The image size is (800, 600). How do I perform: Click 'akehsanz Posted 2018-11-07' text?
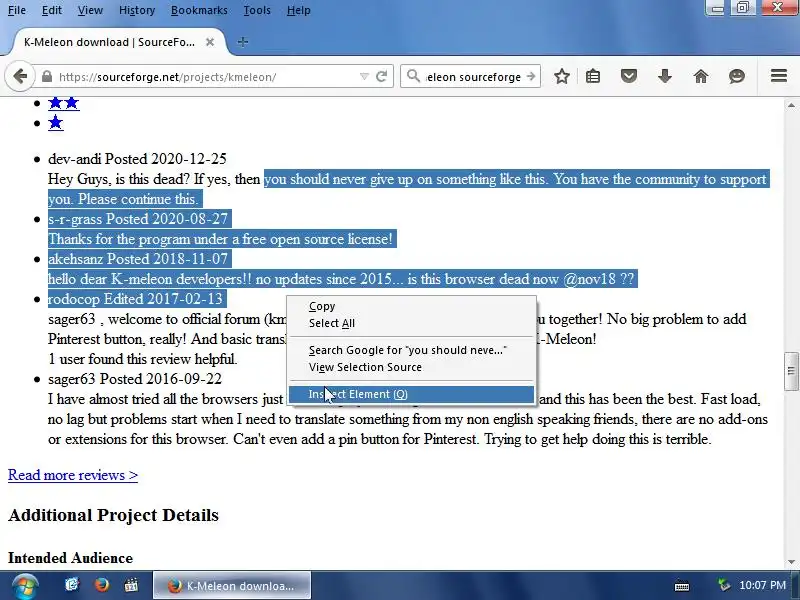pos(138,259)
